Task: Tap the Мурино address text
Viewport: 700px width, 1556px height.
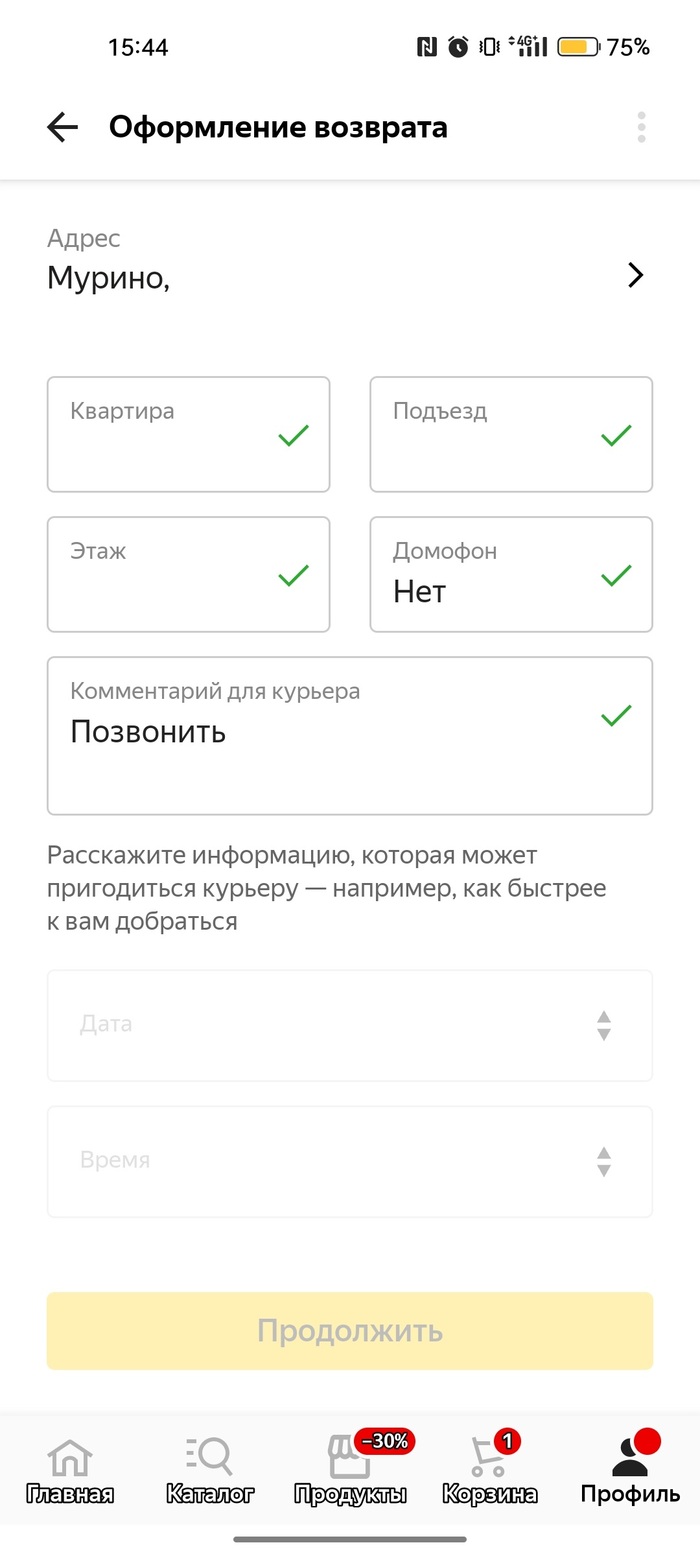Action: point(108,278)
